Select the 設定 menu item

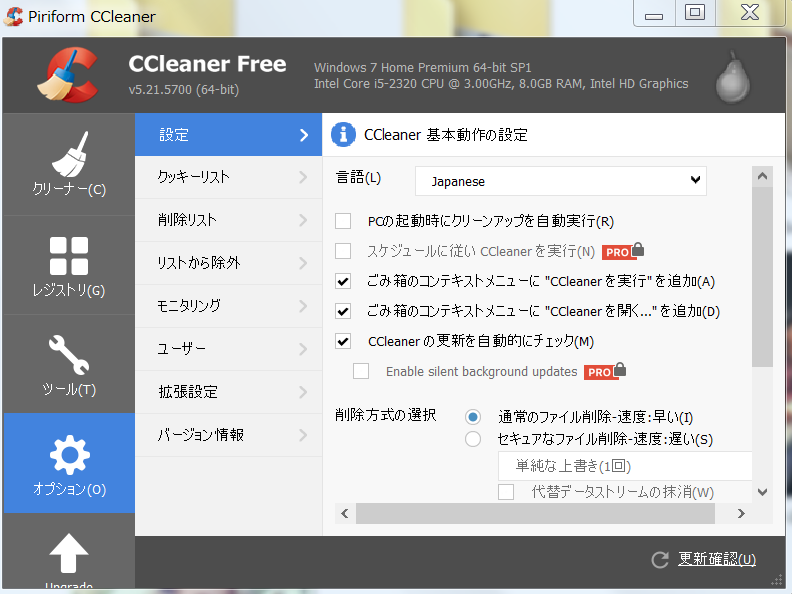click(228, 134)
